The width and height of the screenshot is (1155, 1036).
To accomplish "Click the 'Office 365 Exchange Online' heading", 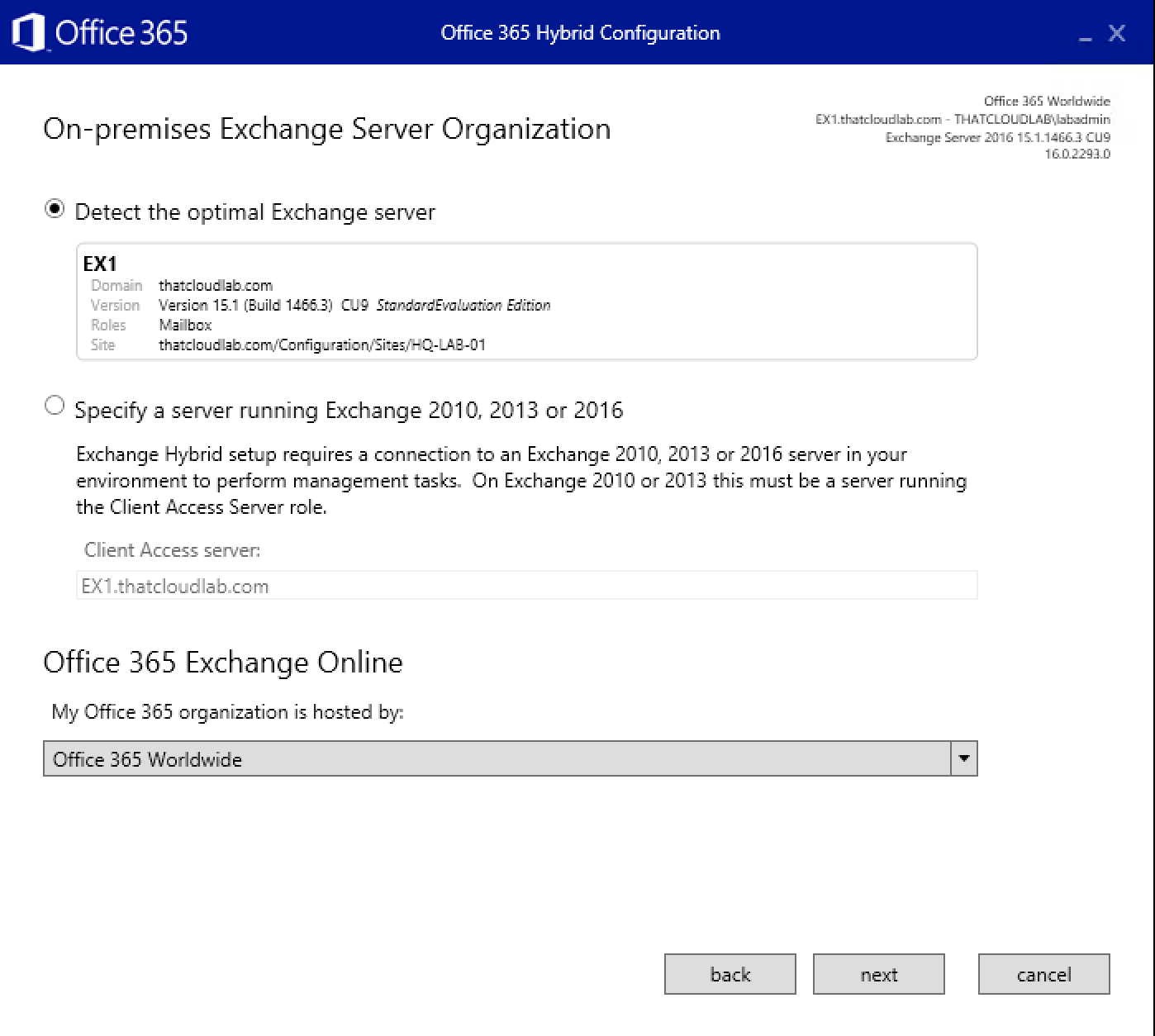I will tap(223, 663).
